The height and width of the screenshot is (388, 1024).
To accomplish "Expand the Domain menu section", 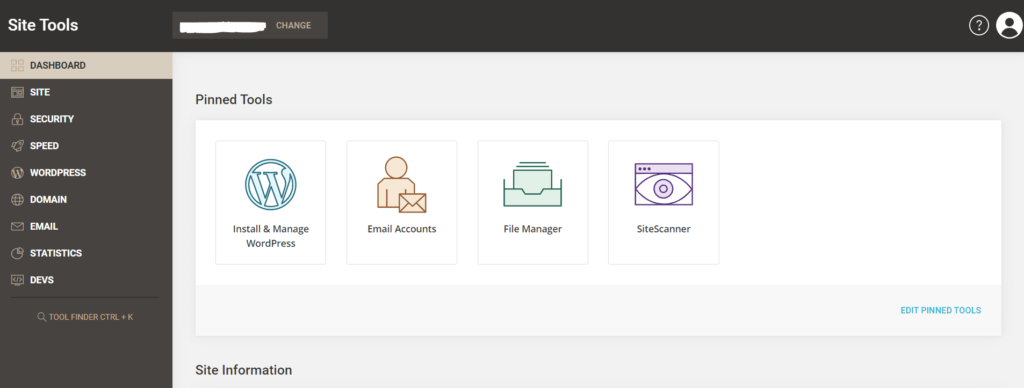I will pos(86,199).
